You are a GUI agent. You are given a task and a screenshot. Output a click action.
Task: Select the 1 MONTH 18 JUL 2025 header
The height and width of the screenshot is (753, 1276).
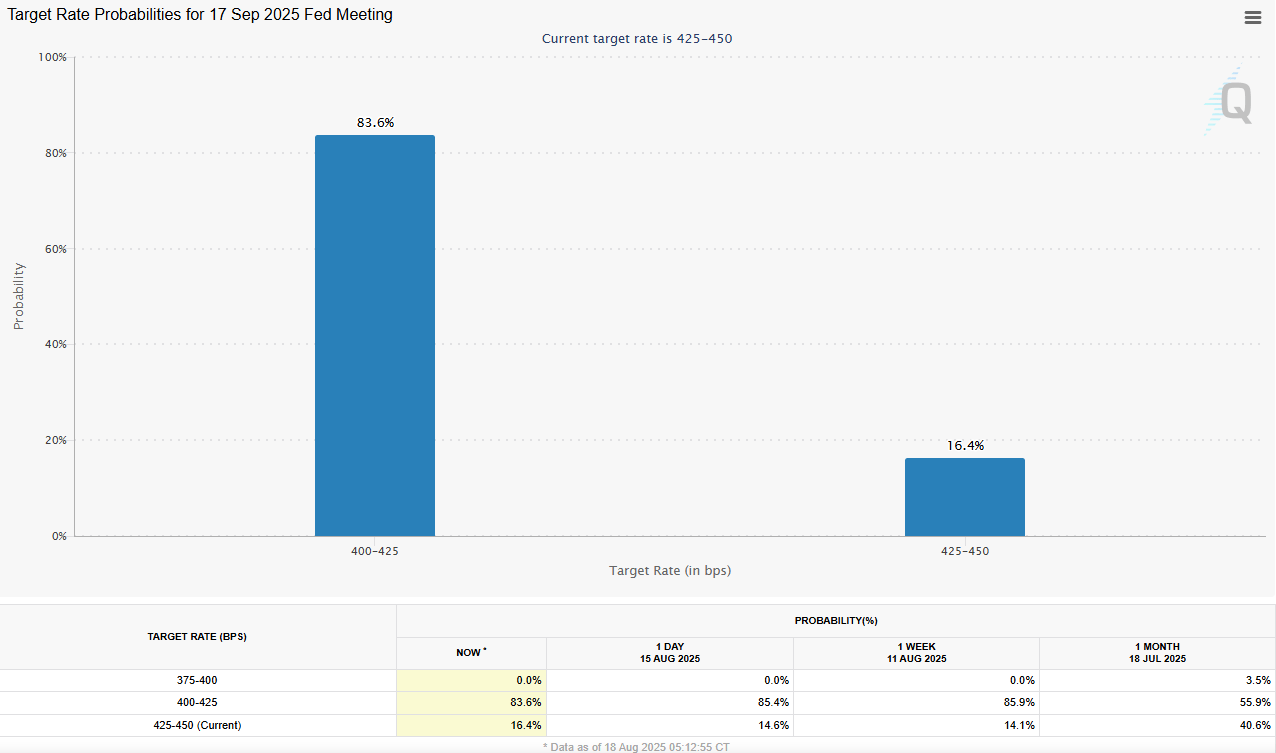(x=1157, y=652)
